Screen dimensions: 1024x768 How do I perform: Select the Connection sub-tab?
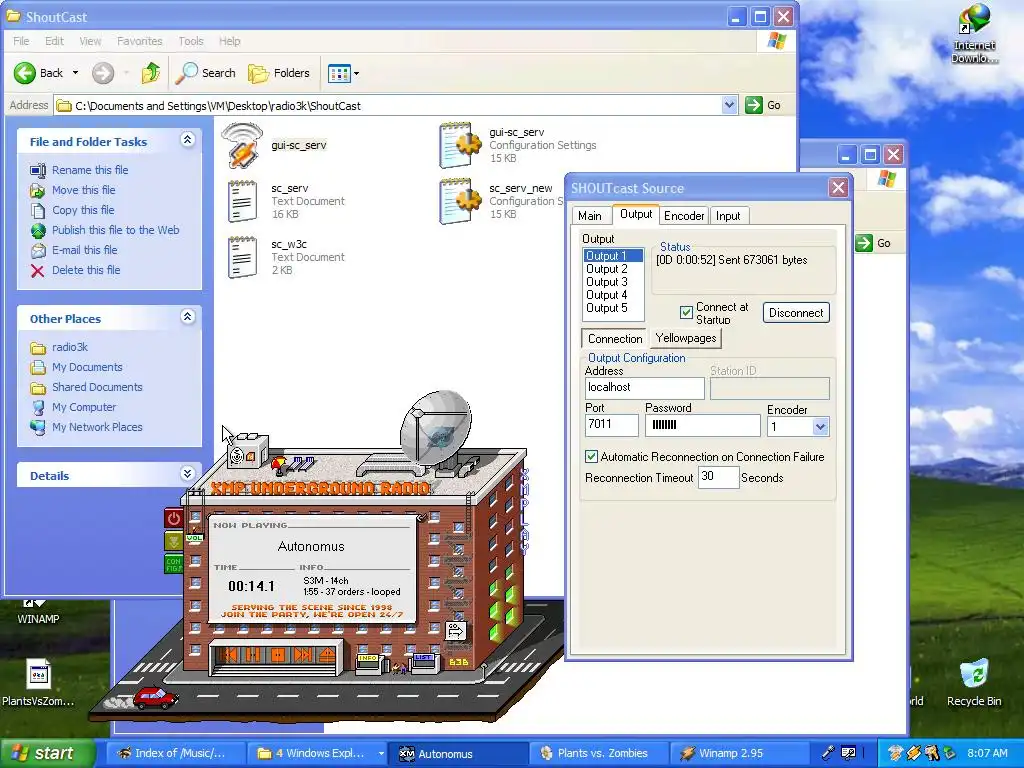(x=615, y=338)
